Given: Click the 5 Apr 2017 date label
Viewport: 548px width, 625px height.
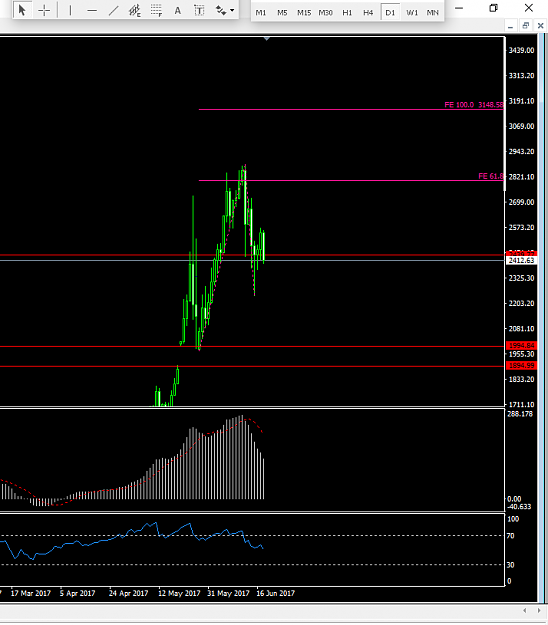Looking at the screenshot, I should click(x=77, y=593).
